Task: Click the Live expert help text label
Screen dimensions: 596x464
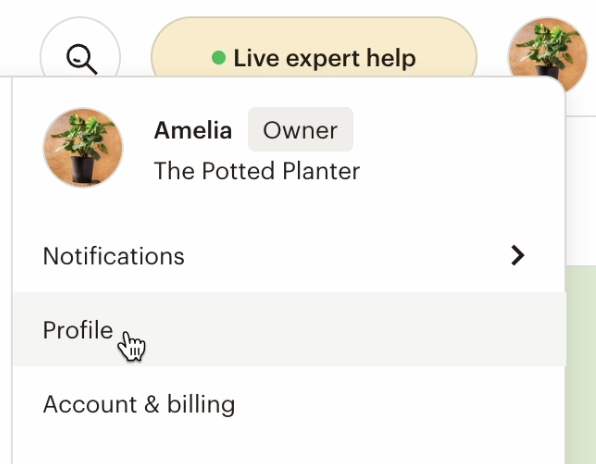Action: (325, 59)
